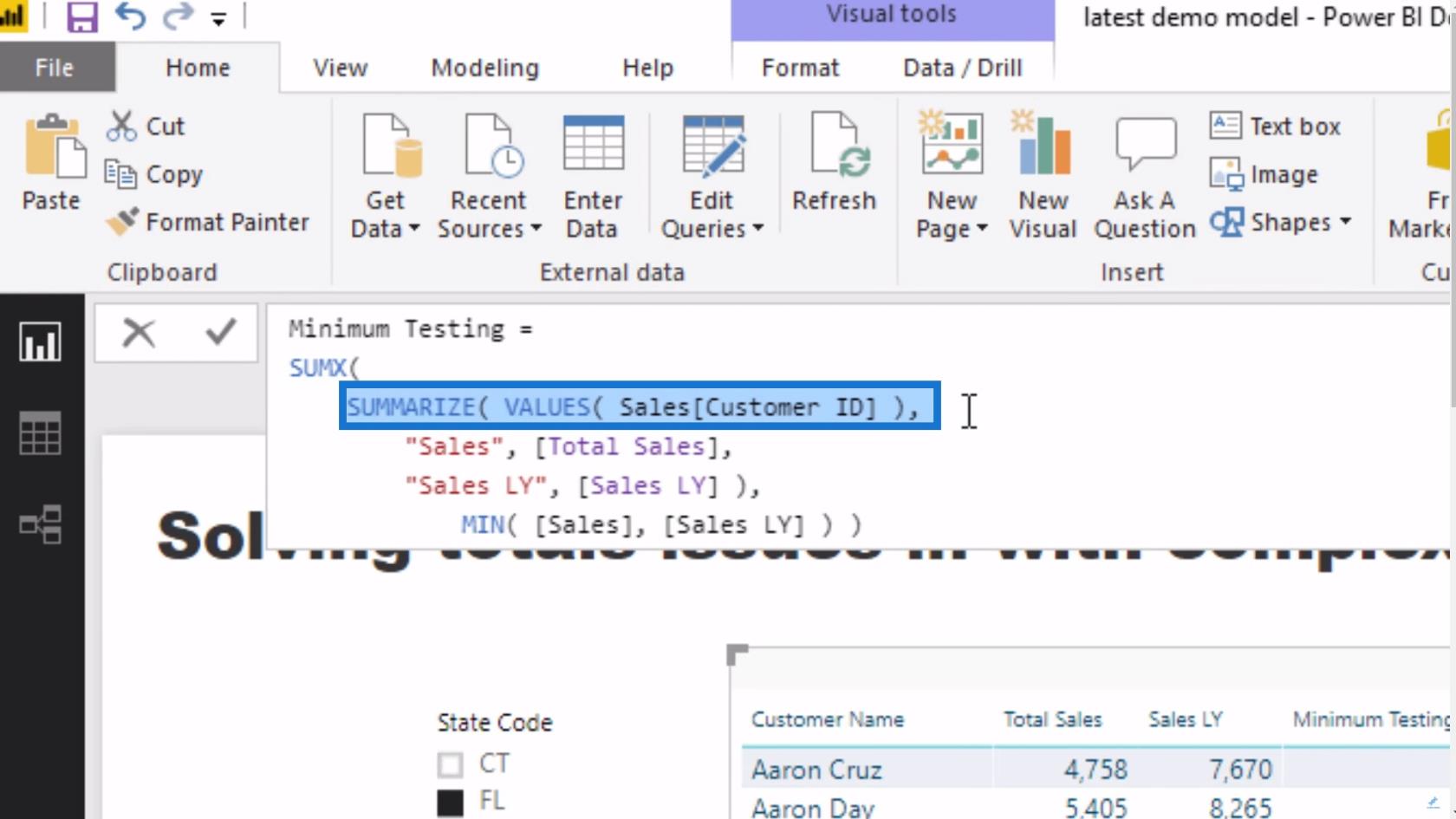The width and height of the screenshot is (1456, 819).
Task: Switch to the Format tab
Action: pos(800,68)
